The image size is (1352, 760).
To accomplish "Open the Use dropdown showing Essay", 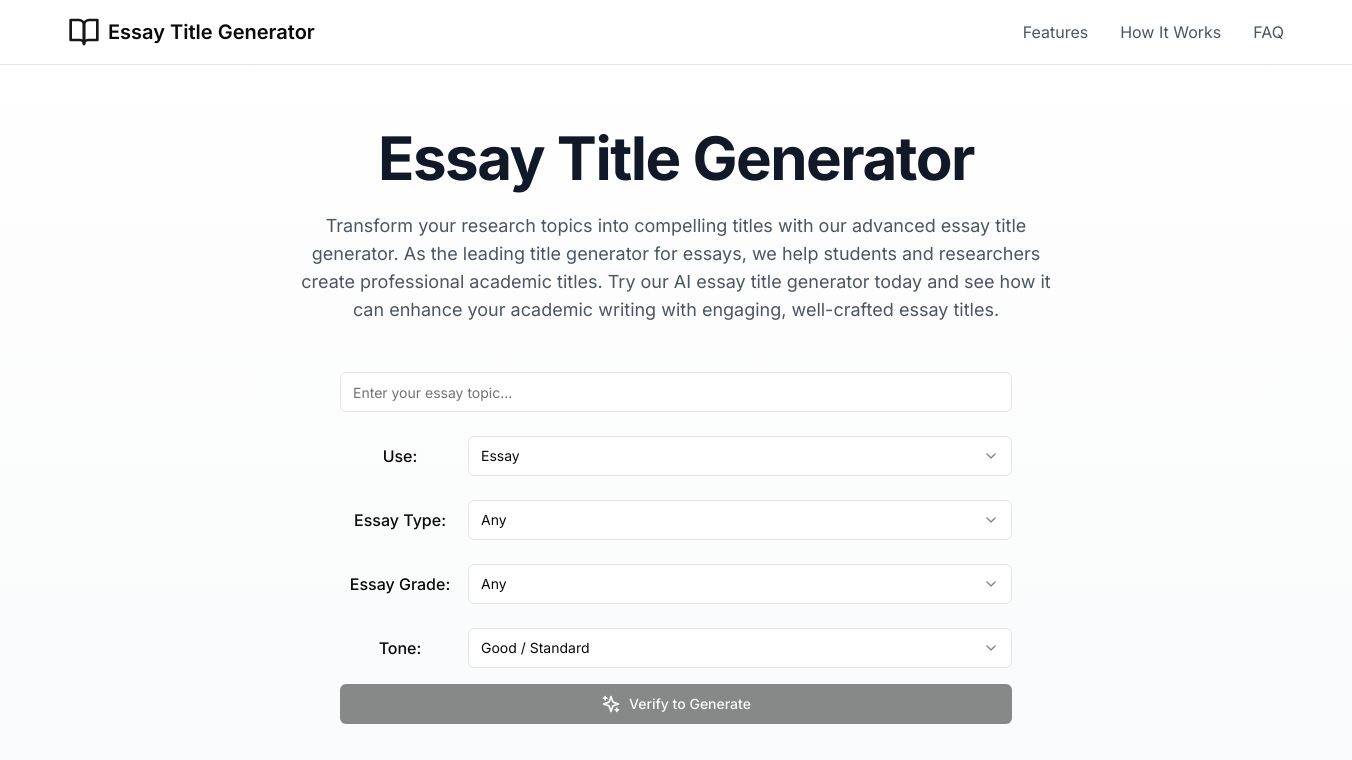I will [738, 456].
